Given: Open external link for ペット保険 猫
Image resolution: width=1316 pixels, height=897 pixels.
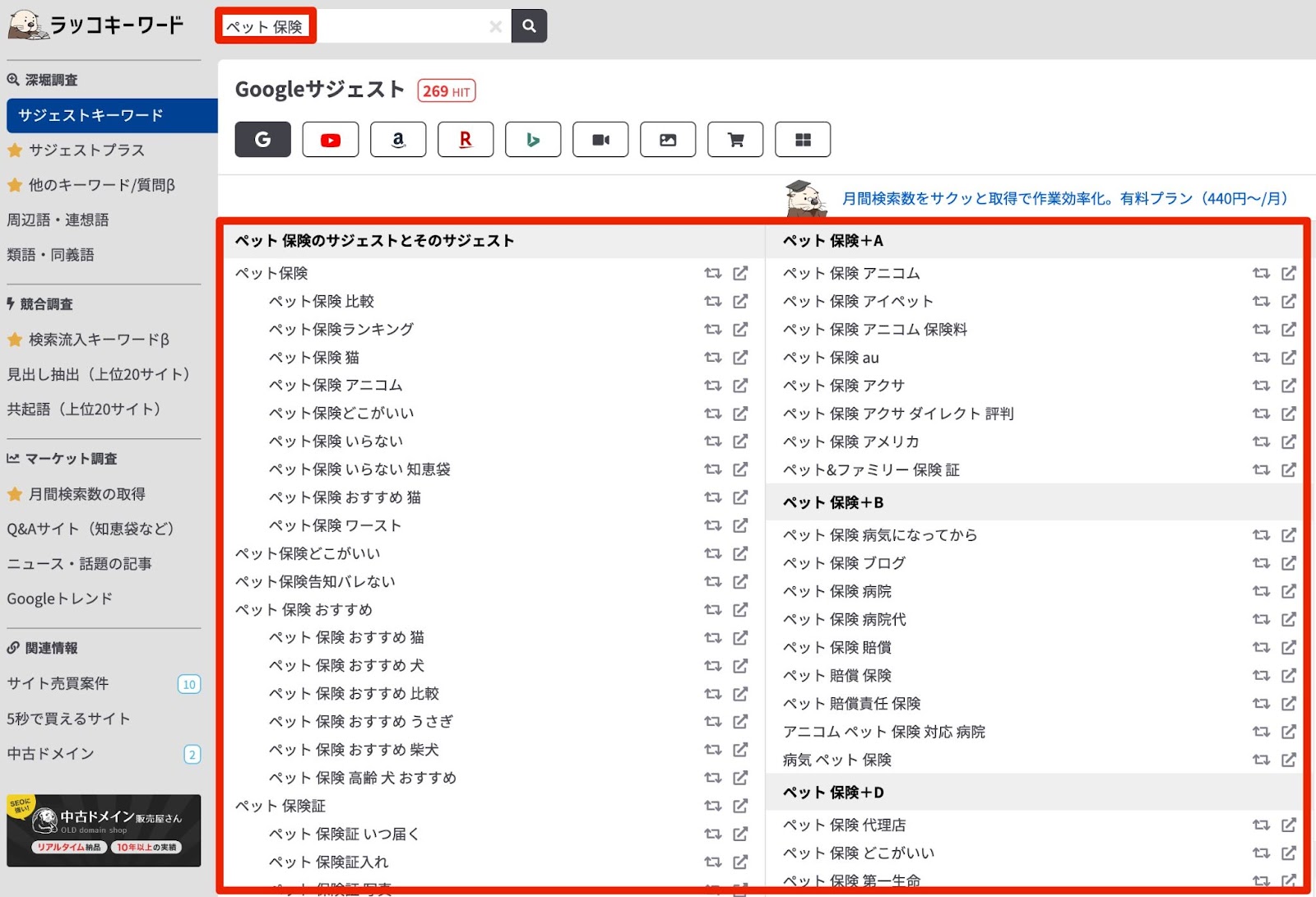Looking at the screenshot, I should [x=740, y=357].
